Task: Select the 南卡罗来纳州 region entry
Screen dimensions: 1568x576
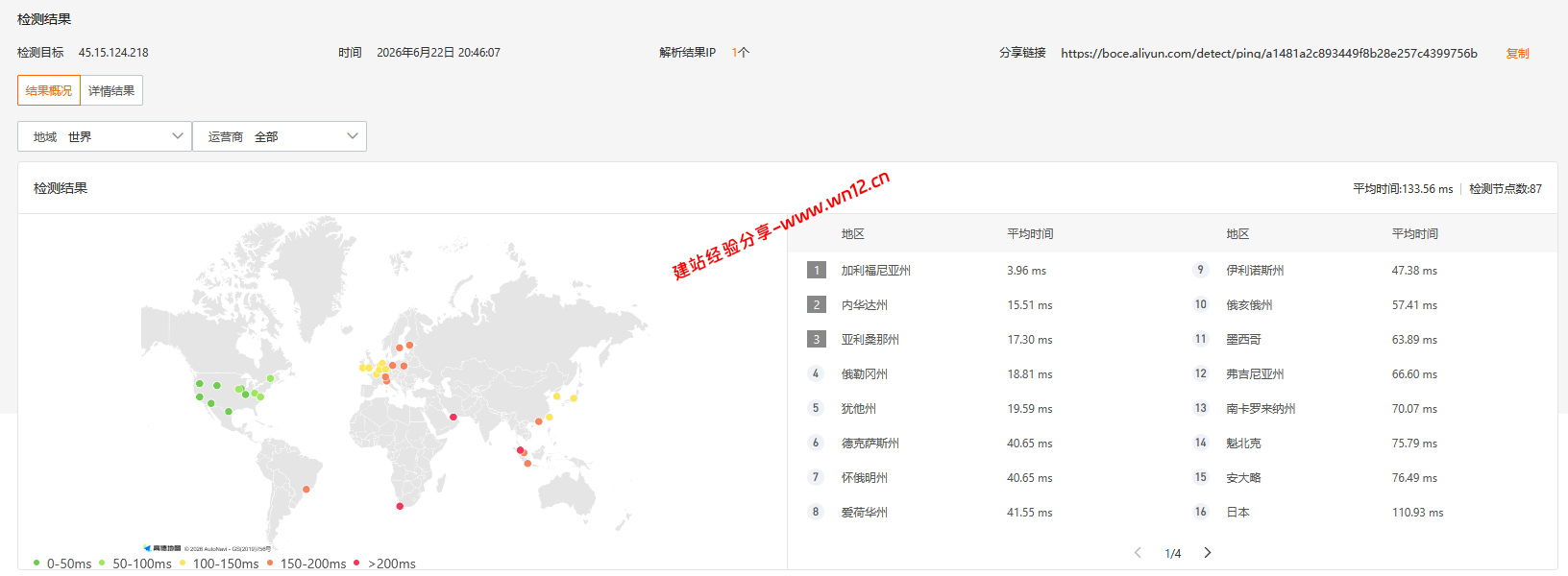Action: pos(1261,409)
